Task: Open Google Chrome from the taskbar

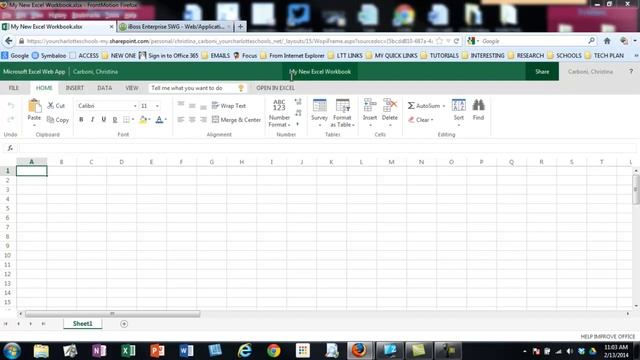Action: [x=273, y=351]
